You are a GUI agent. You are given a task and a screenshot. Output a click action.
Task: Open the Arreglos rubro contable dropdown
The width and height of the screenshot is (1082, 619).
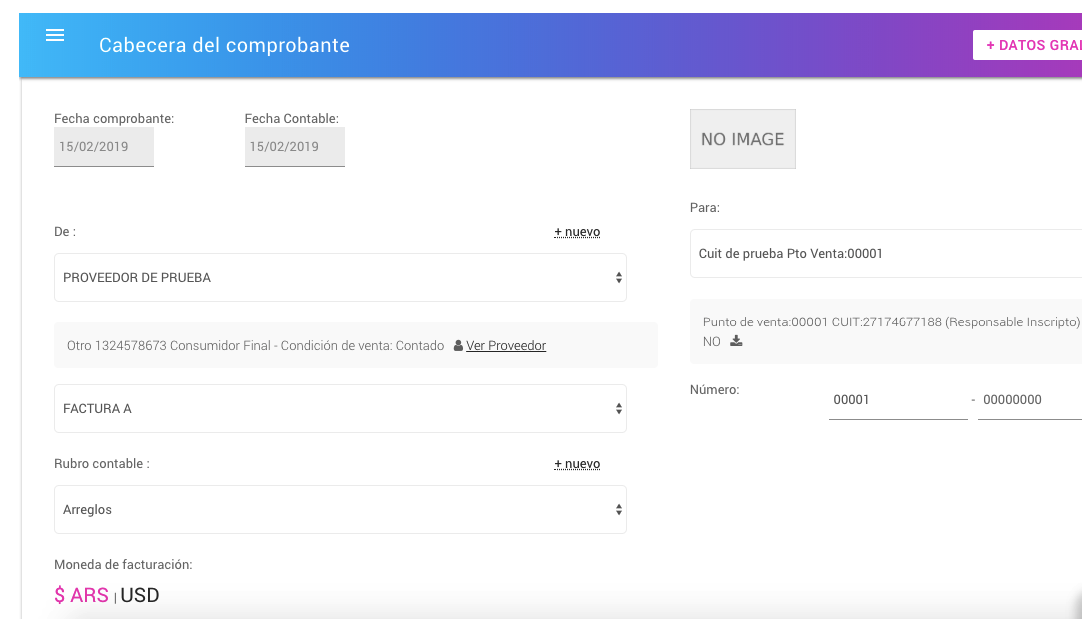(340, 510)
